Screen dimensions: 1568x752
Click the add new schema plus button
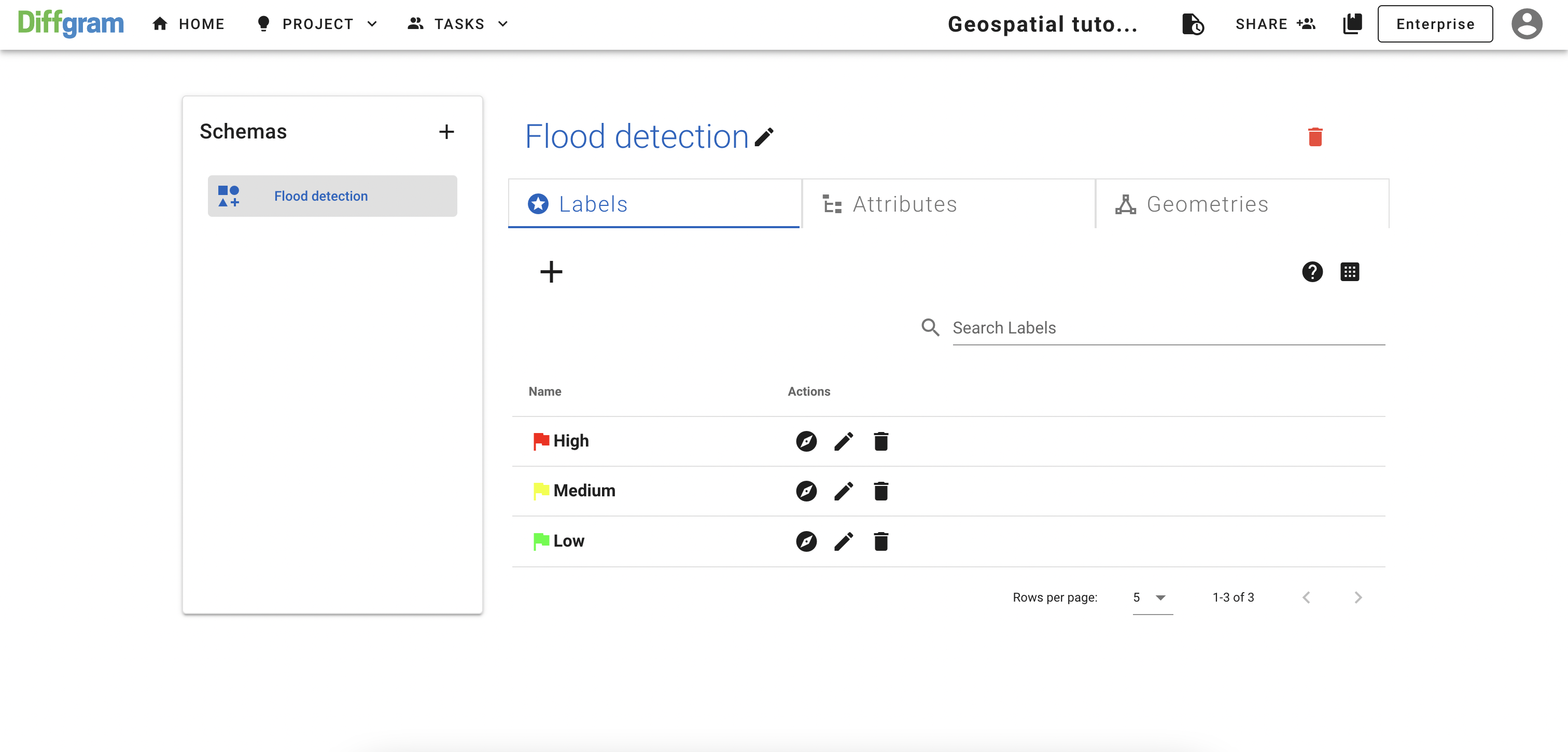click(447, 130)
